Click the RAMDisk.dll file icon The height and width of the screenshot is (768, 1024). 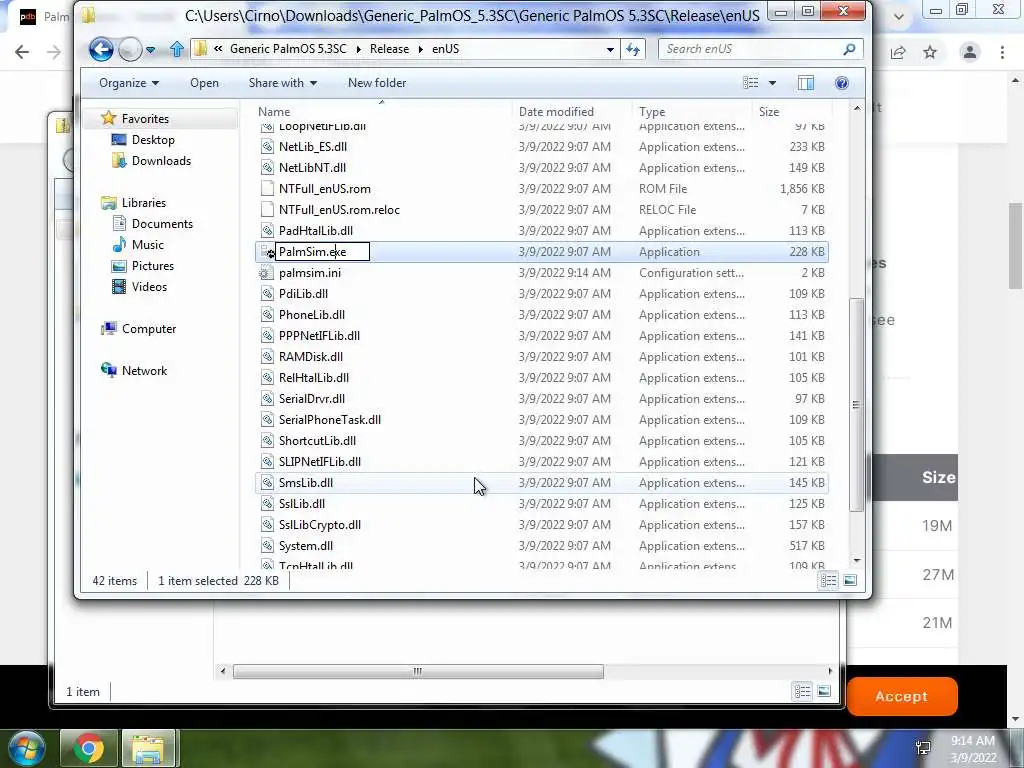[x=266, y=357]
